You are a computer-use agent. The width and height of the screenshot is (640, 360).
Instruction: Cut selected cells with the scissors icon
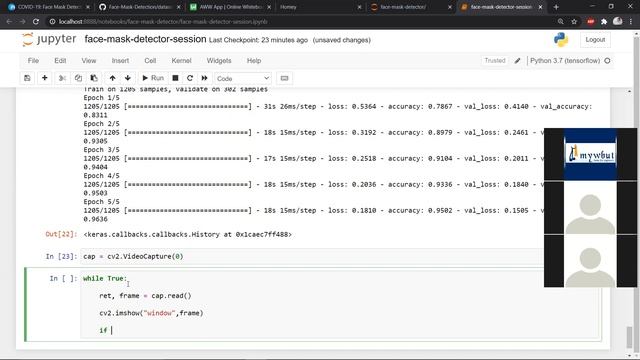[x=62, y=78]
